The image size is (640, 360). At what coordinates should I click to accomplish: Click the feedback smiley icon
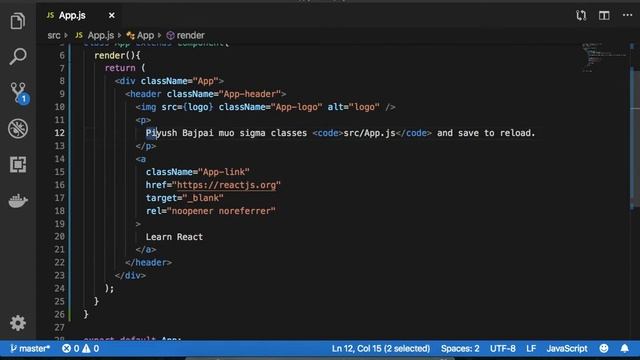(x=604, y=349)
